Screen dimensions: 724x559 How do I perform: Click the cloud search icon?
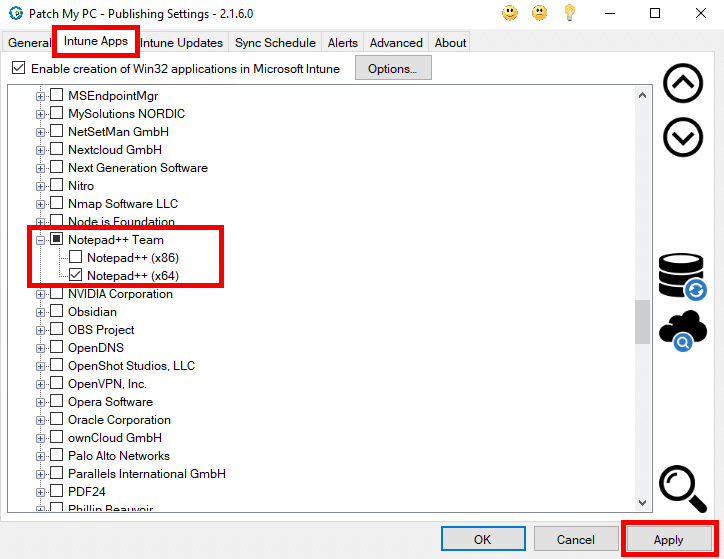[682, 332]
